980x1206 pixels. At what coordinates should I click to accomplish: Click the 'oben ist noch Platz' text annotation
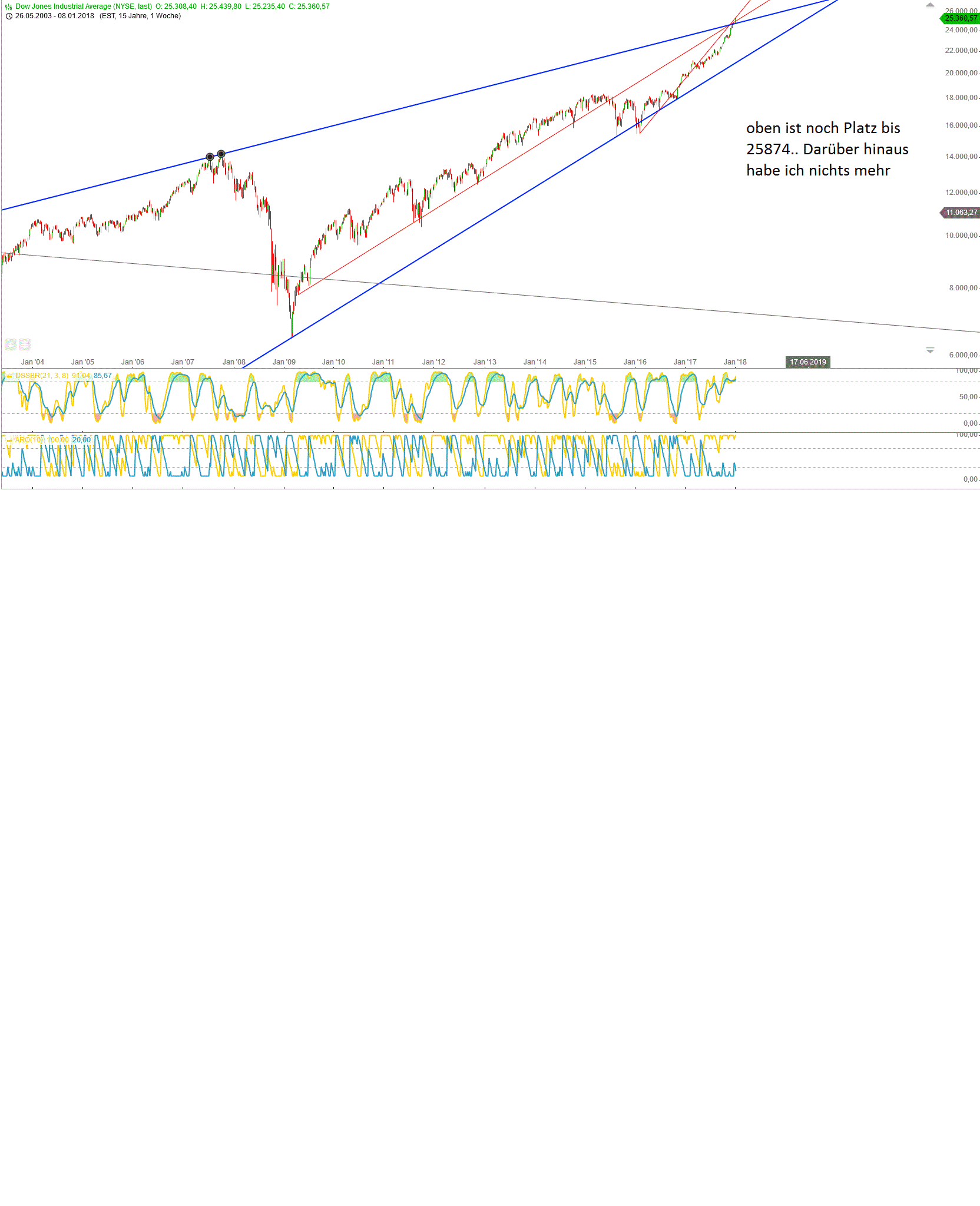(827, 149)
